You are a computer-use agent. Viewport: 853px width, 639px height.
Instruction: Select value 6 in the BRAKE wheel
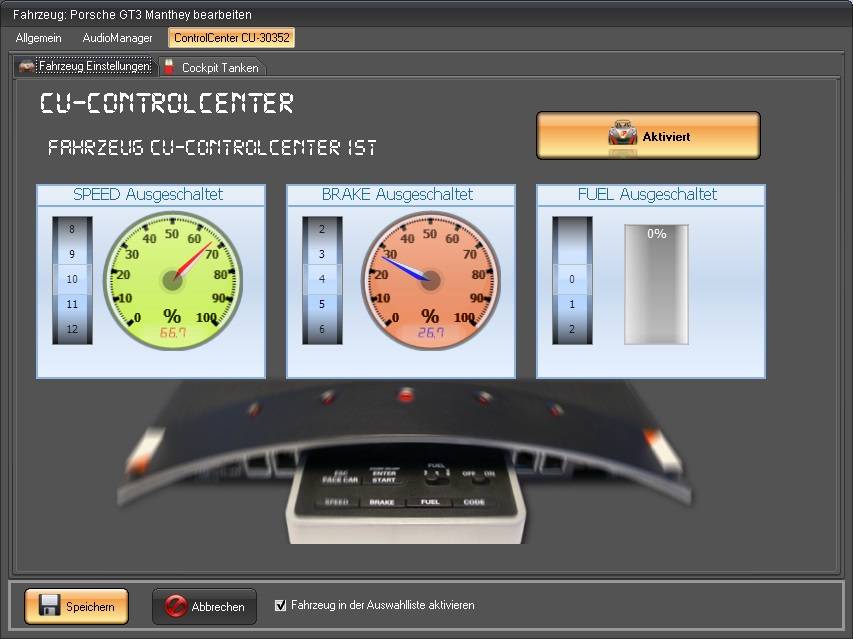322,329
